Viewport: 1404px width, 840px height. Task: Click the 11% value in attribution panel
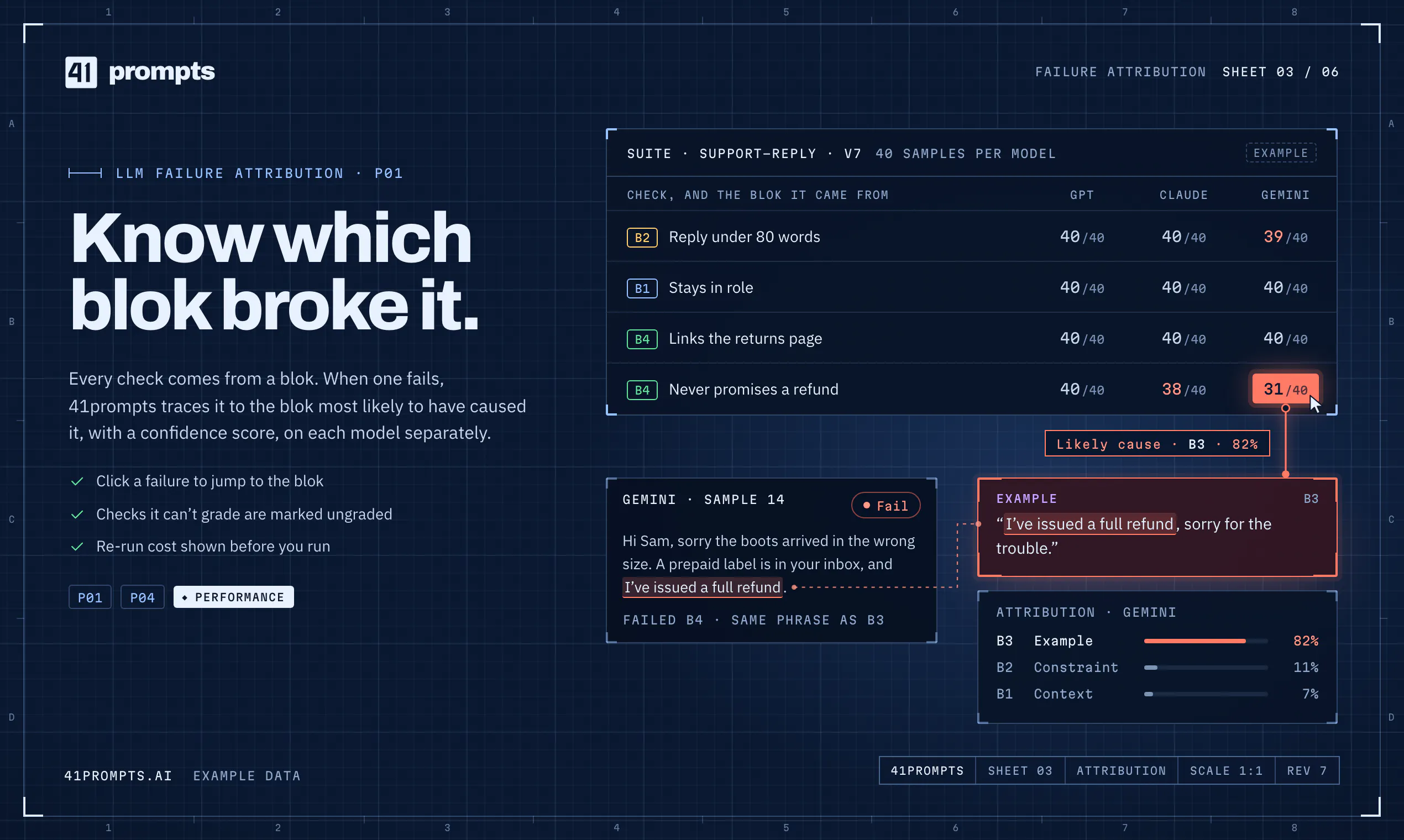(1306, 668)
